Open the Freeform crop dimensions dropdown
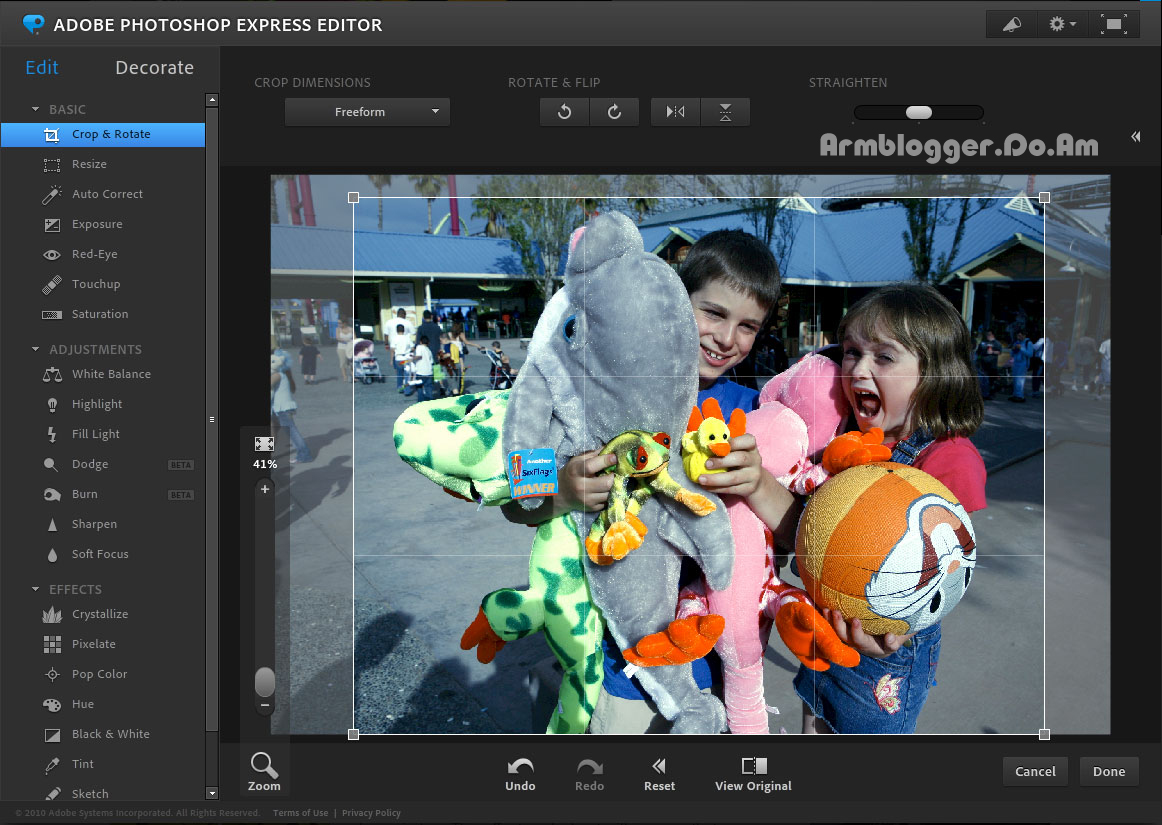 tap(368, 112)
